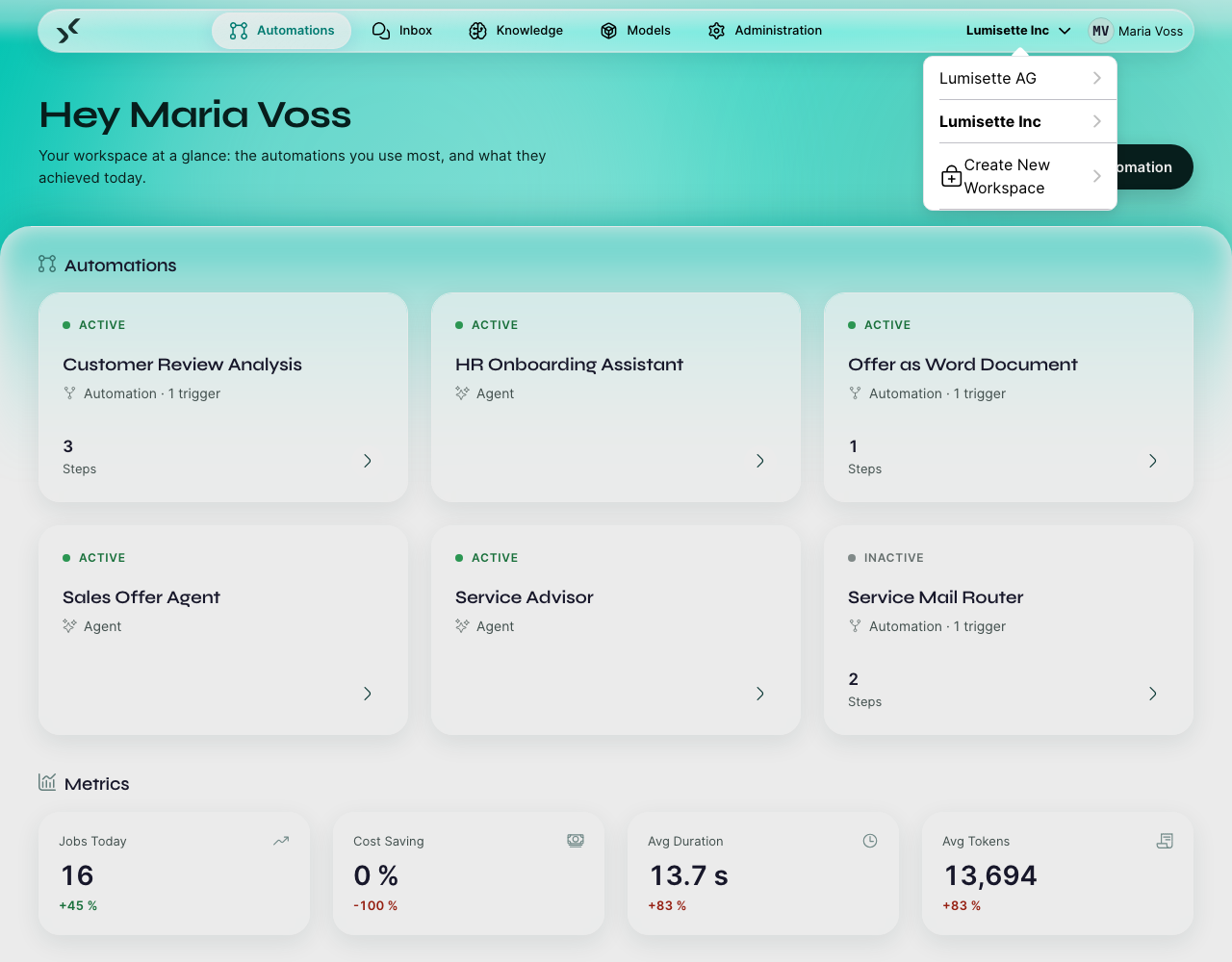1232x962 pixels.
Task: Open the Administration tab
Action: (x=765, y=31)
